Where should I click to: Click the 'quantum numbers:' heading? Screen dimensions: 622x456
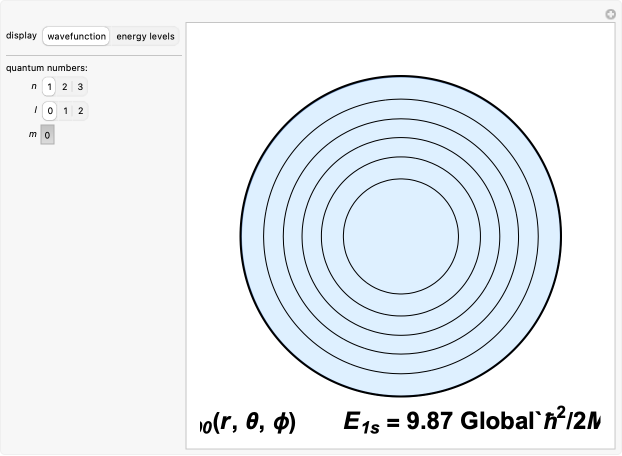pos(47,68)
